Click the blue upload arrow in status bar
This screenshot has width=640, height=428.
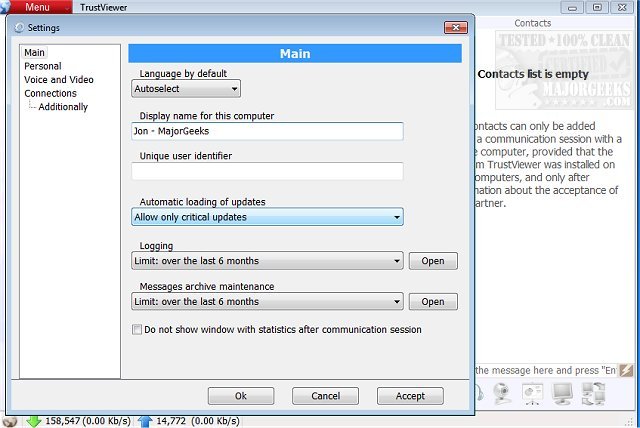[145, 421]
